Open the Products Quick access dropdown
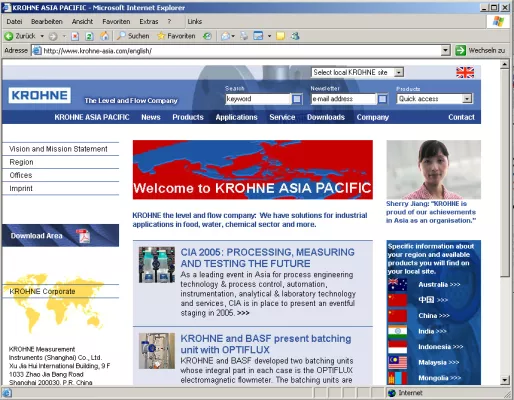The image size is (514, 400). point(434,99)
